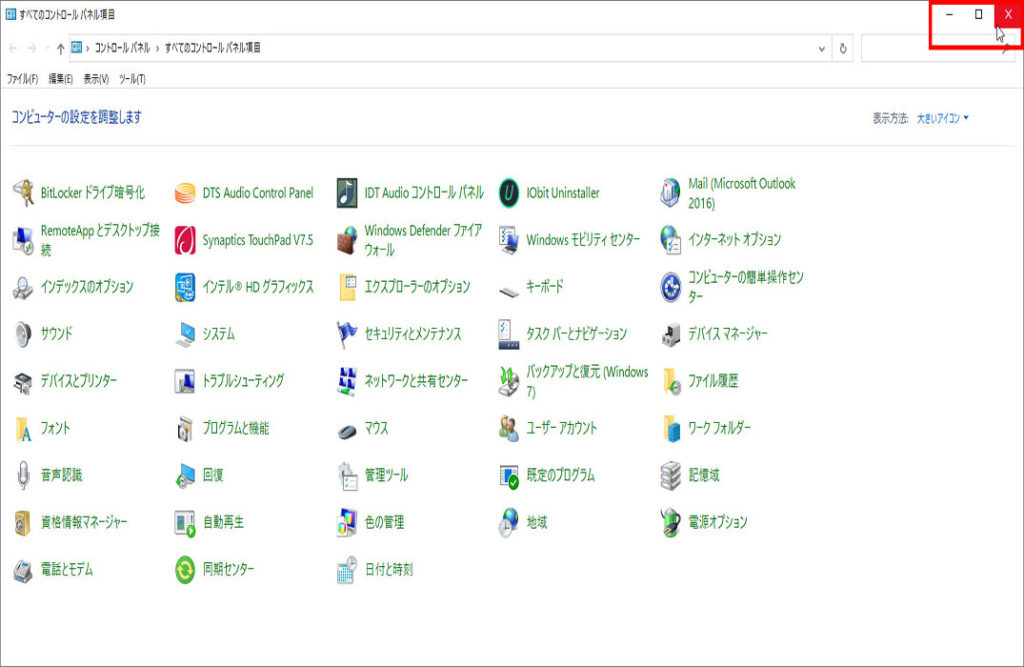This screenshot has width=1024, height=667.
Task: Select the Synaptics TouchPad V7.5 icon
Action: (185, 240)
